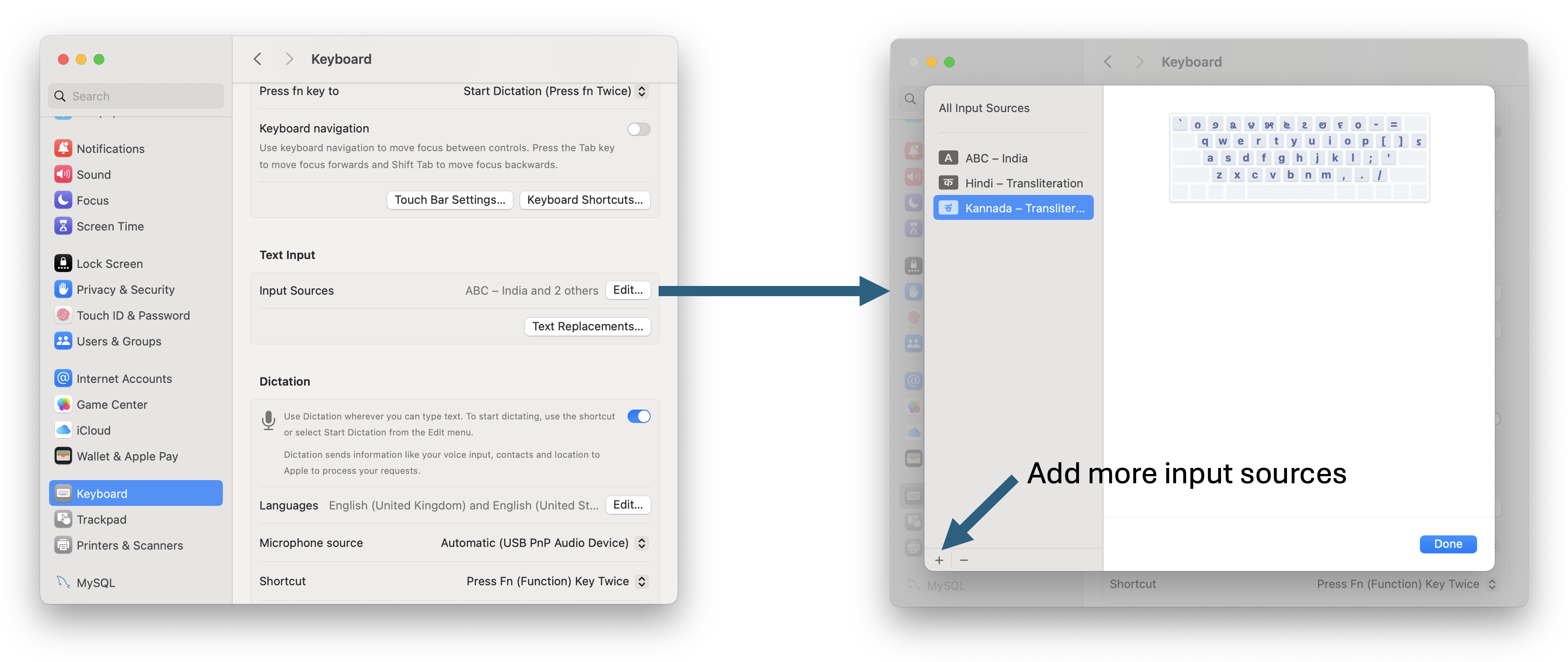Click the 'Text Input' section heading
The width and height of the screenshot is (1568, 662).
287,255
